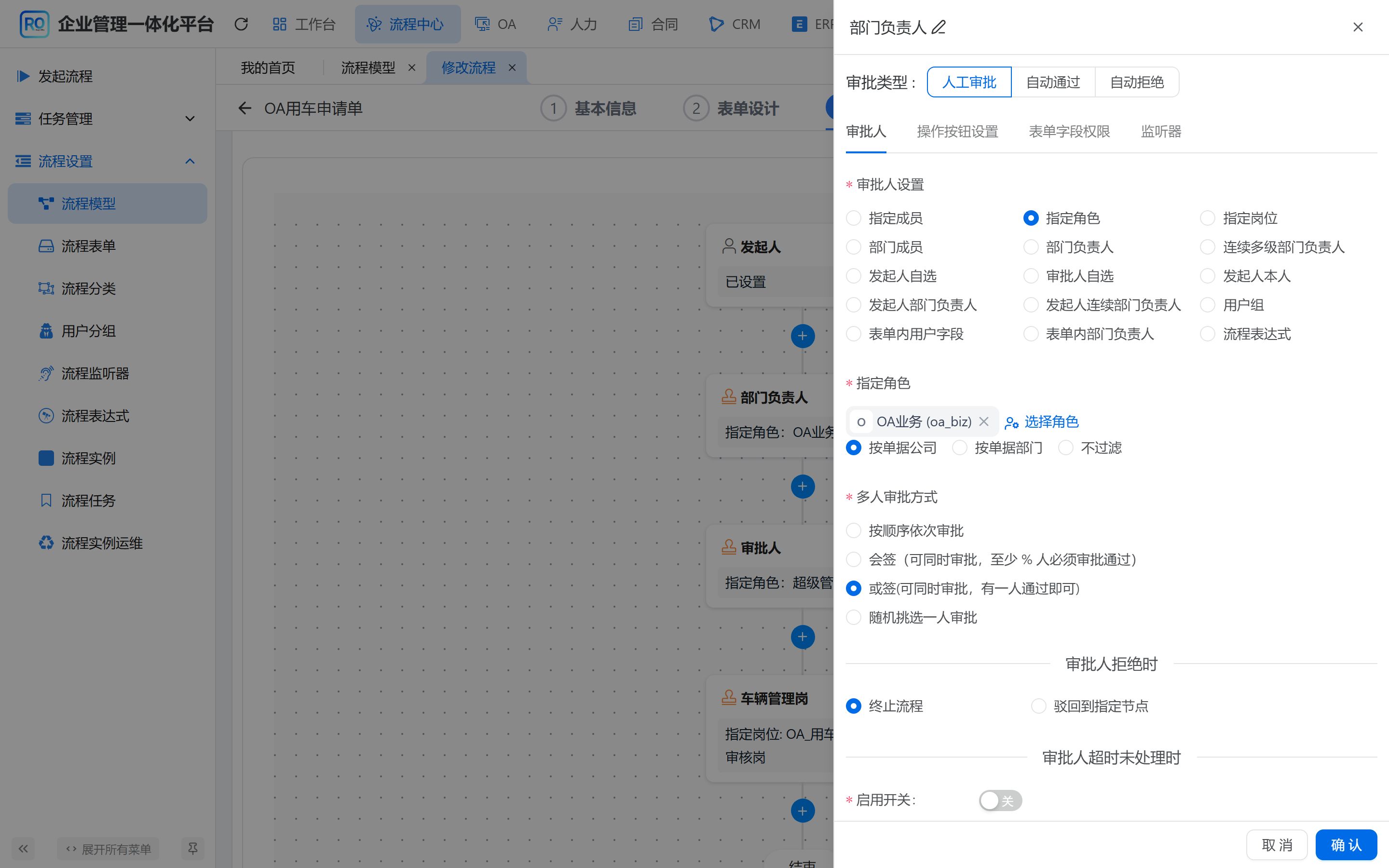Close the 流程模型 tab
The width and height of the screenshot is (1389, 868).
[x=411, y=68]
